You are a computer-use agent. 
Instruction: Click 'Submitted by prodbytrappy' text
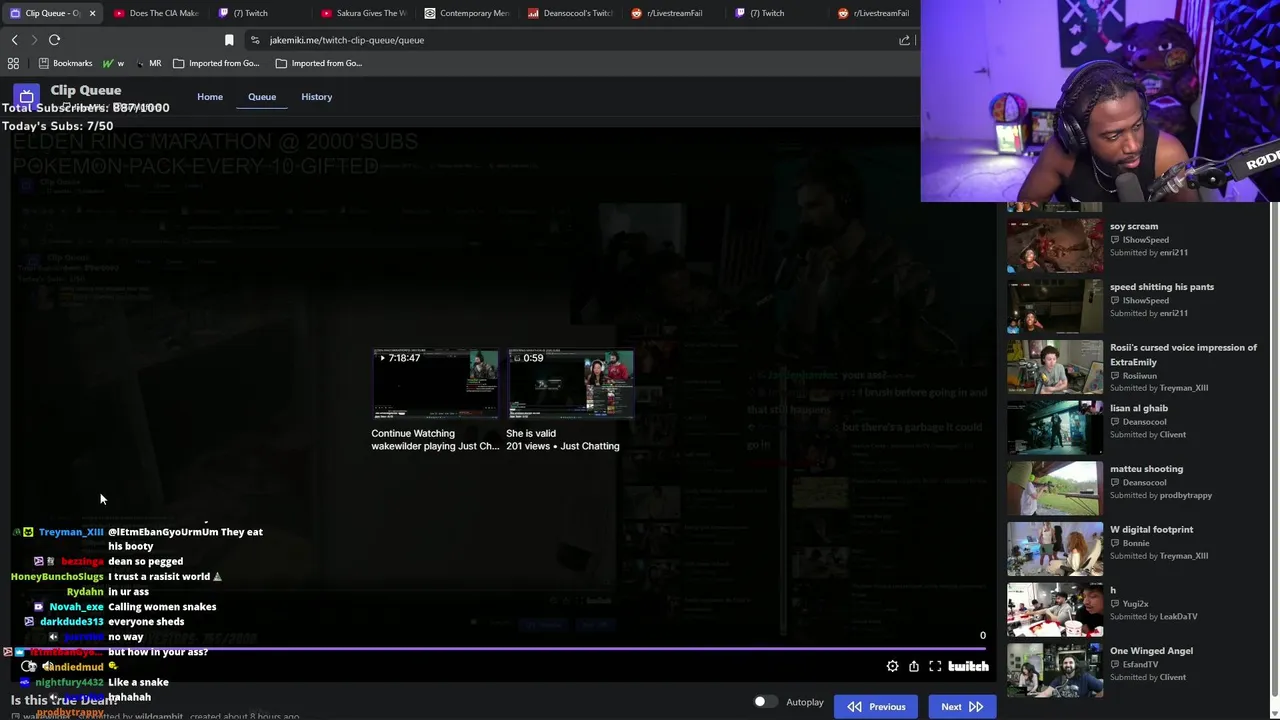pyautogui.click(x=1161, y=496)
